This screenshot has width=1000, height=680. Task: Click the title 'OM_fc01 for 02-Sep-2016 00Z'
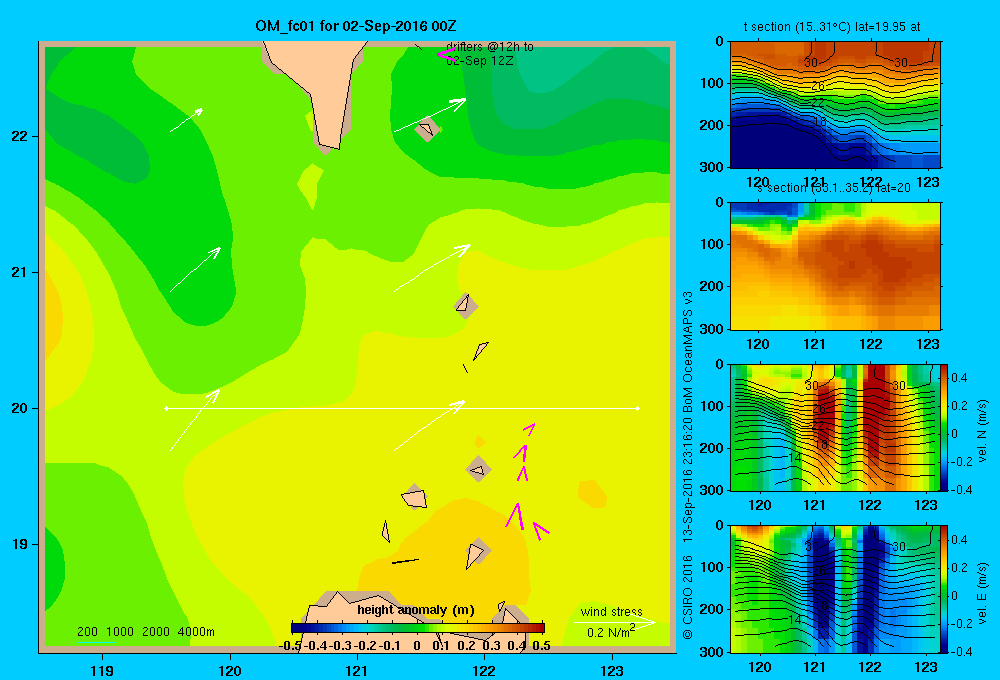(355, 26)
